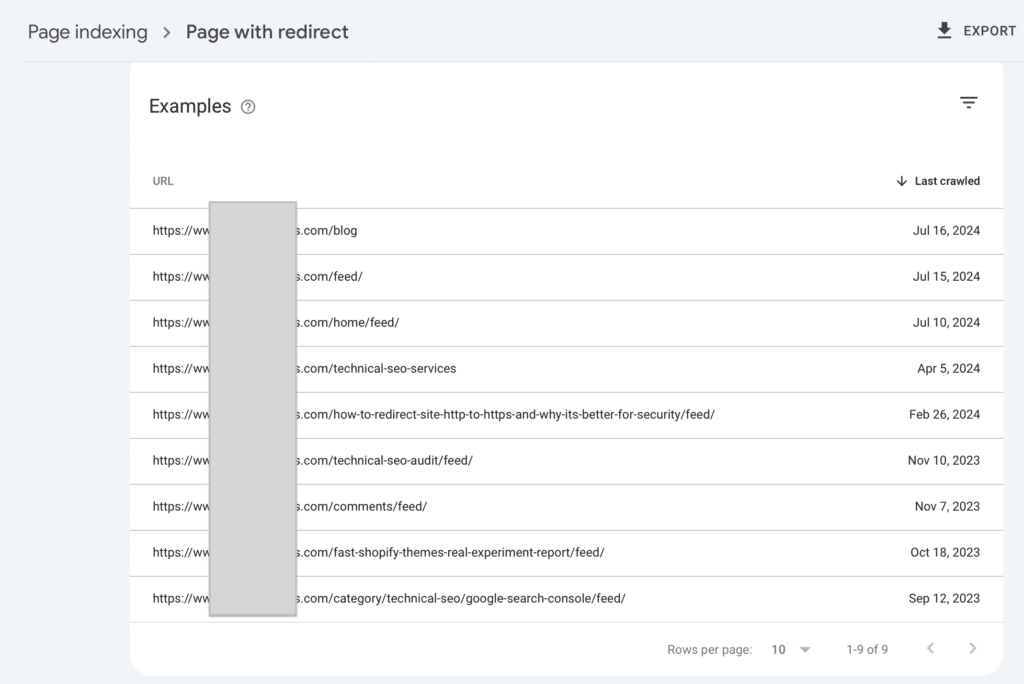Open the Rows per page dropdown

click(791, 649)
